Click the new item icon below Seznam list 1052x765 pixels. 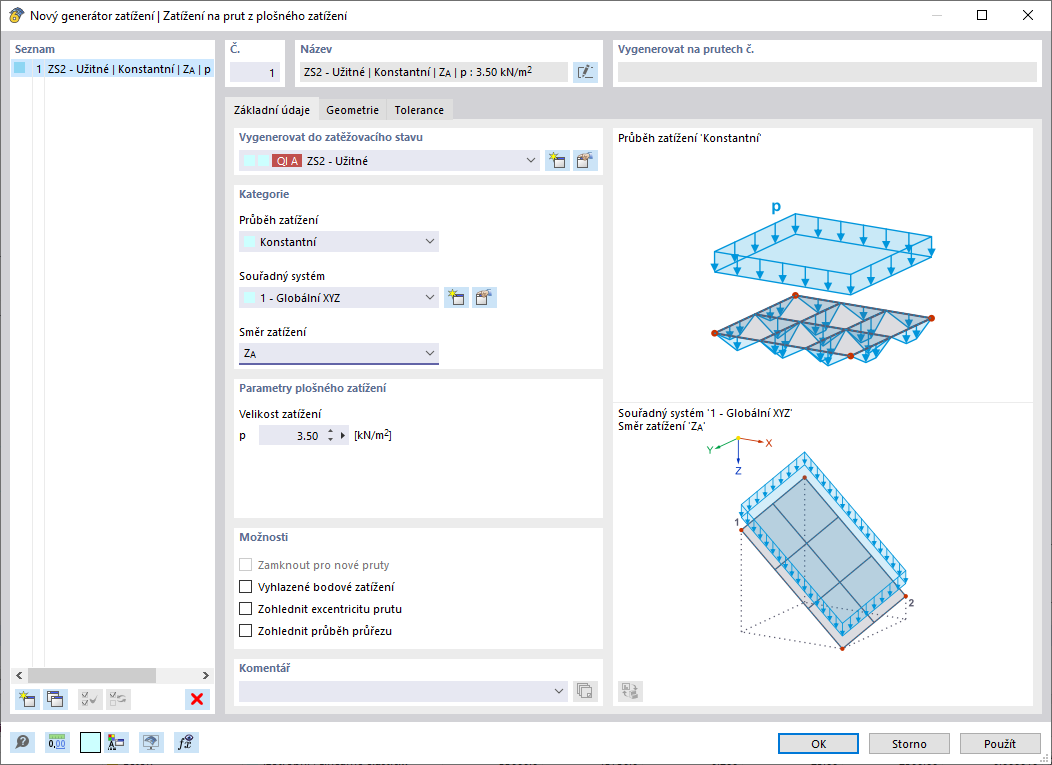tap(27, 699)
